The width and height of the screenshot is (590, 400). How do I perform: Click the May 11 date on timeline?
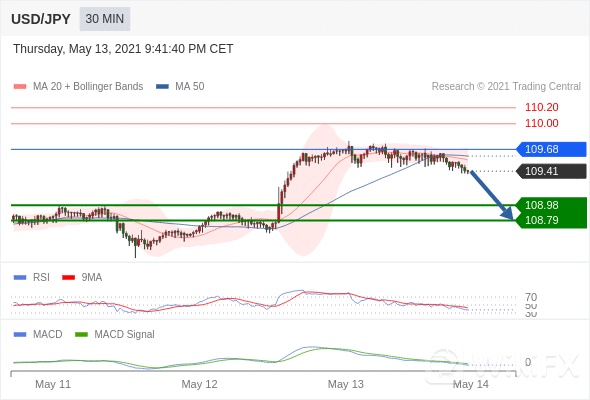(53, 384)
